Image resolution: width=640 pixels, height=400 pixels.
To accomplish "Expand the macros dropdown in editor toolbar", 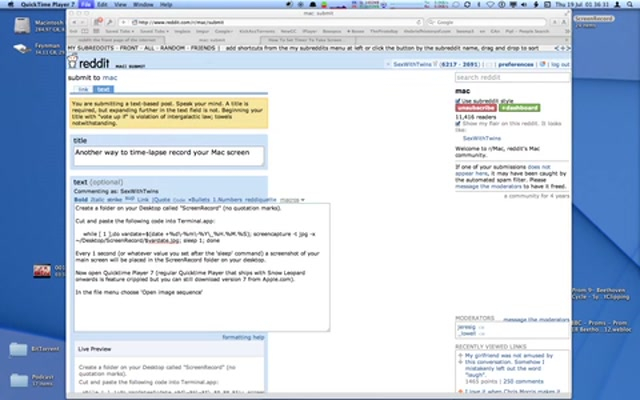I will point(291,200).
